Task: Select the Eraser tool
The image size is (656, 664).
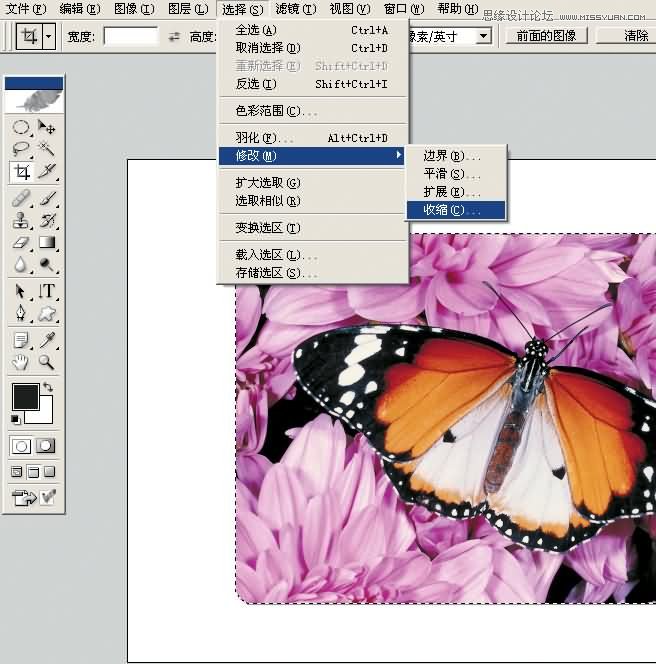Action: pyautogui.click(x=21, y=243)
